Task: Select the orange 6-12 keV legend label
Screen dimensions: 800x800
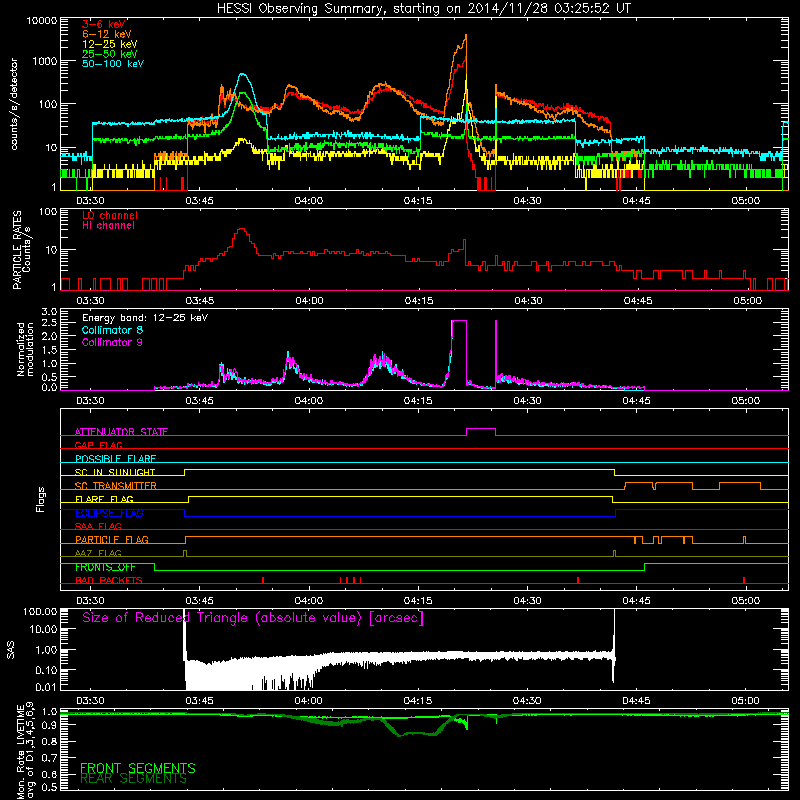Action: point(106,34)
